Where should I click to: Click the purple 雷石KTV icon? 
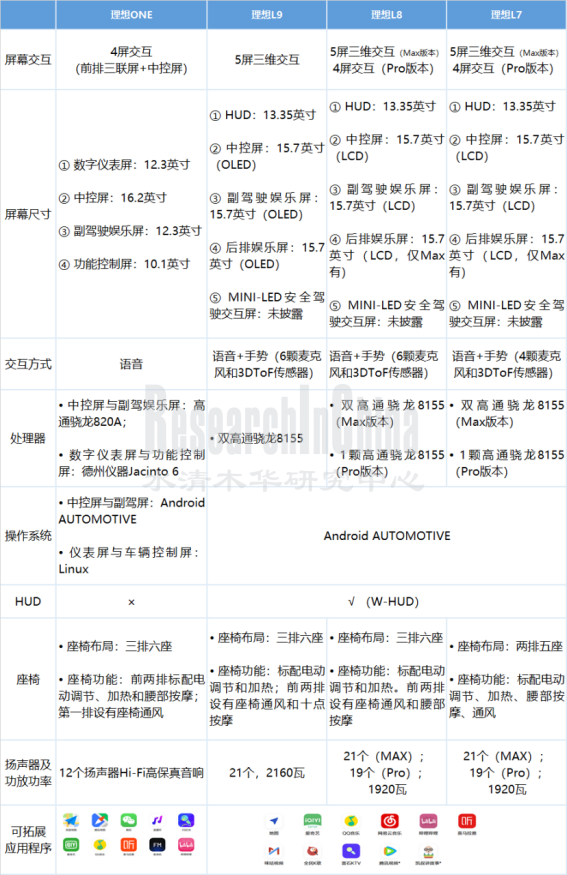click(x=351, y=851)
